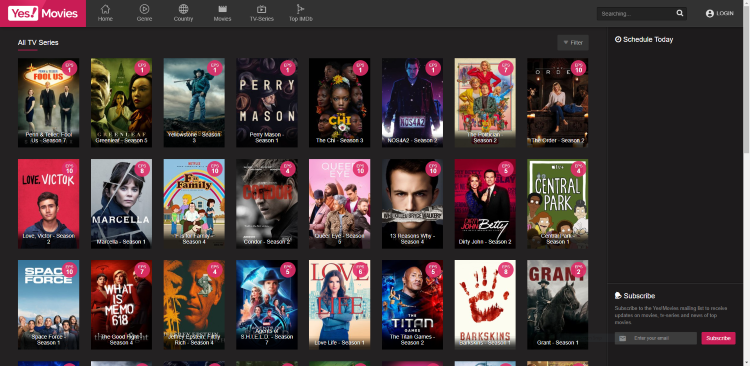Click The Titan Games Season 2 title link

tap(412, 339)
